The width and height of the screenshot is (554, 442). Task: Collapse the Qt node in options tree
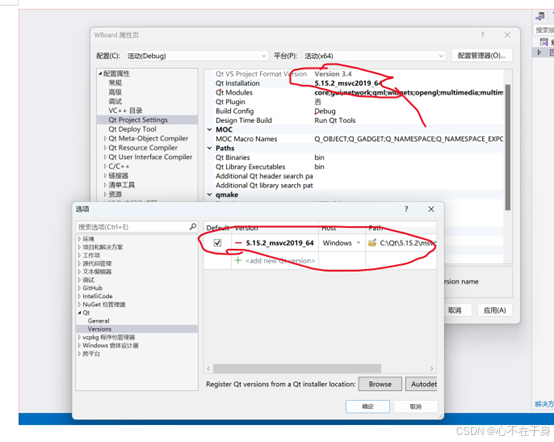(79, 313)
